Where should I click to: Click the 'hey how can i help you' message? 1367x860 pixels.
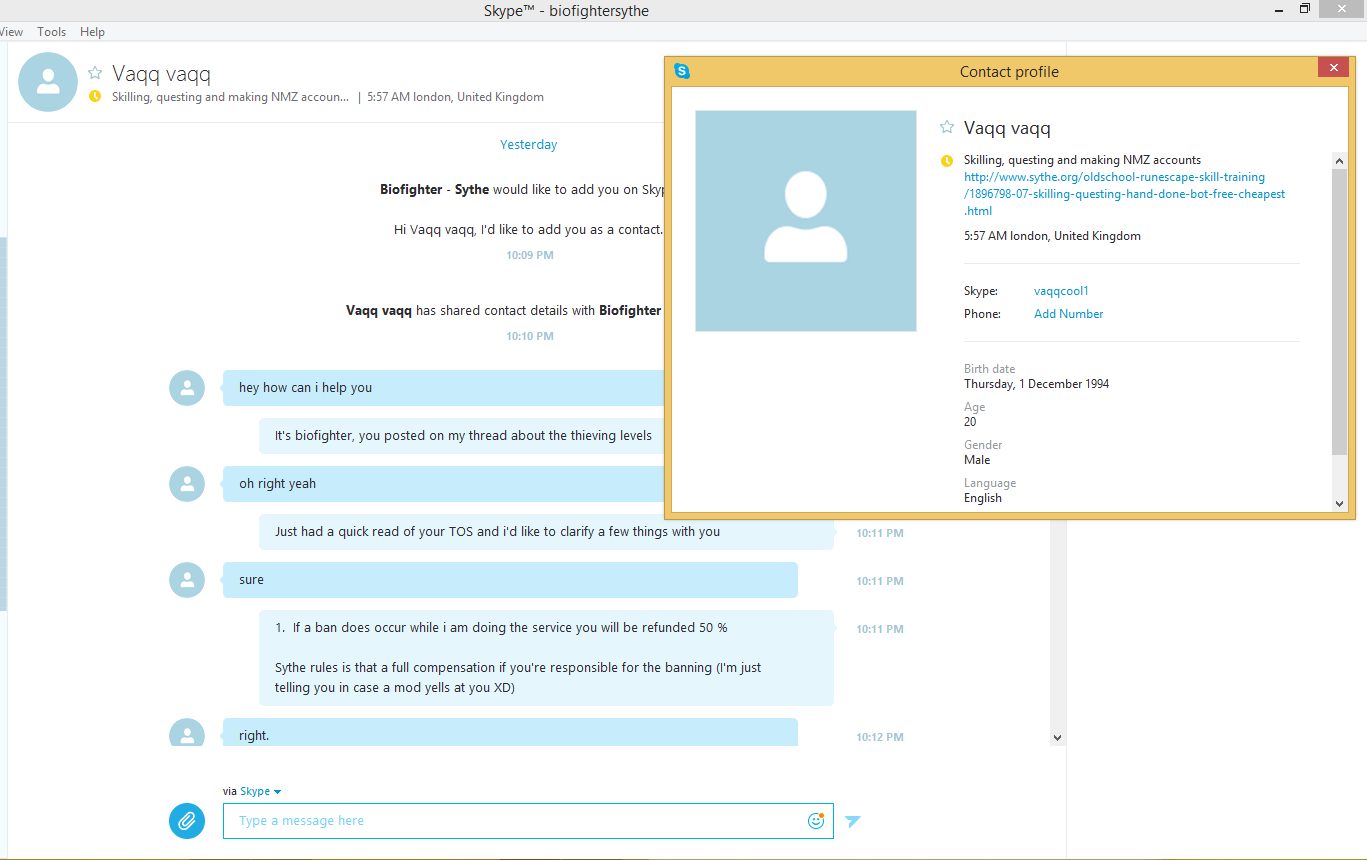click(444, 388)
